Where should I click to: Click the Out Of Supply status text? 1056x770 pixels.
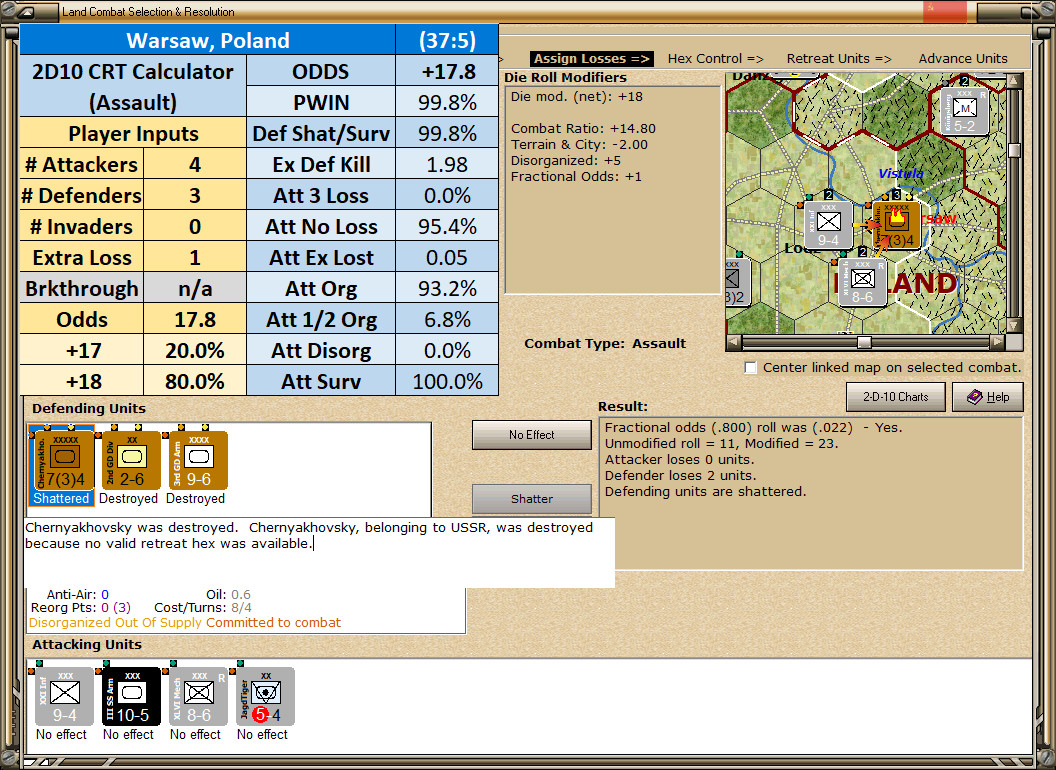pos(159,622)
